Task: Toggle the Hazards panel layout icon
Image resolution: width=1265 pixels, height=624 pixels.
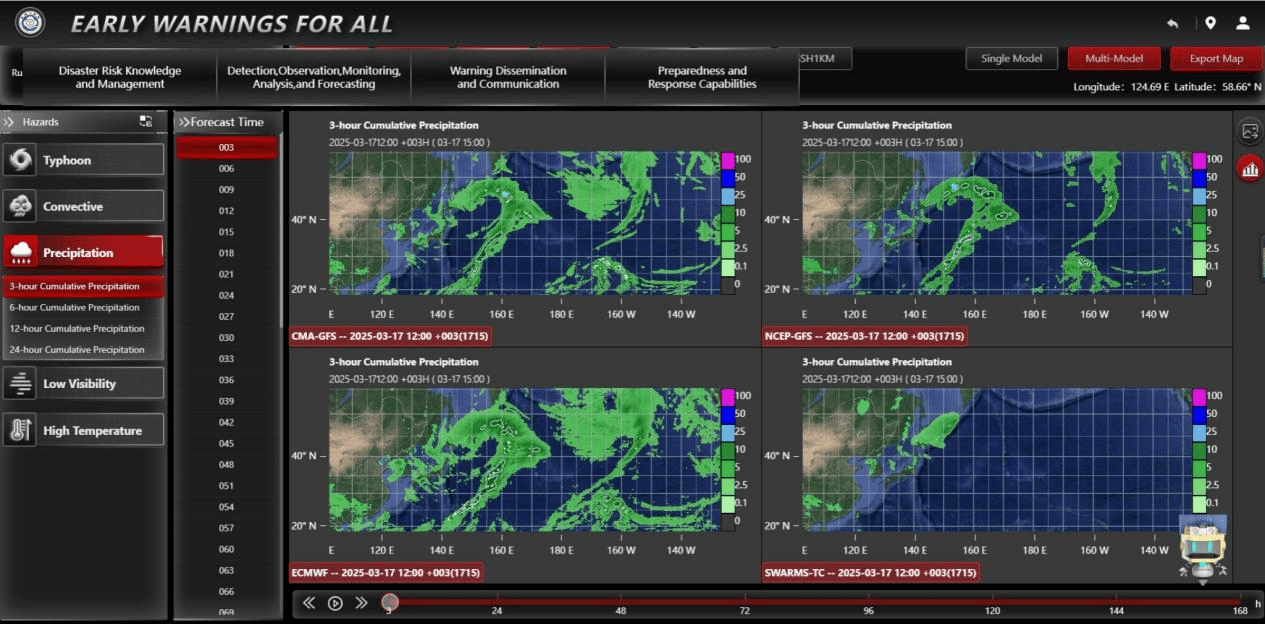Action: [146, 121]
